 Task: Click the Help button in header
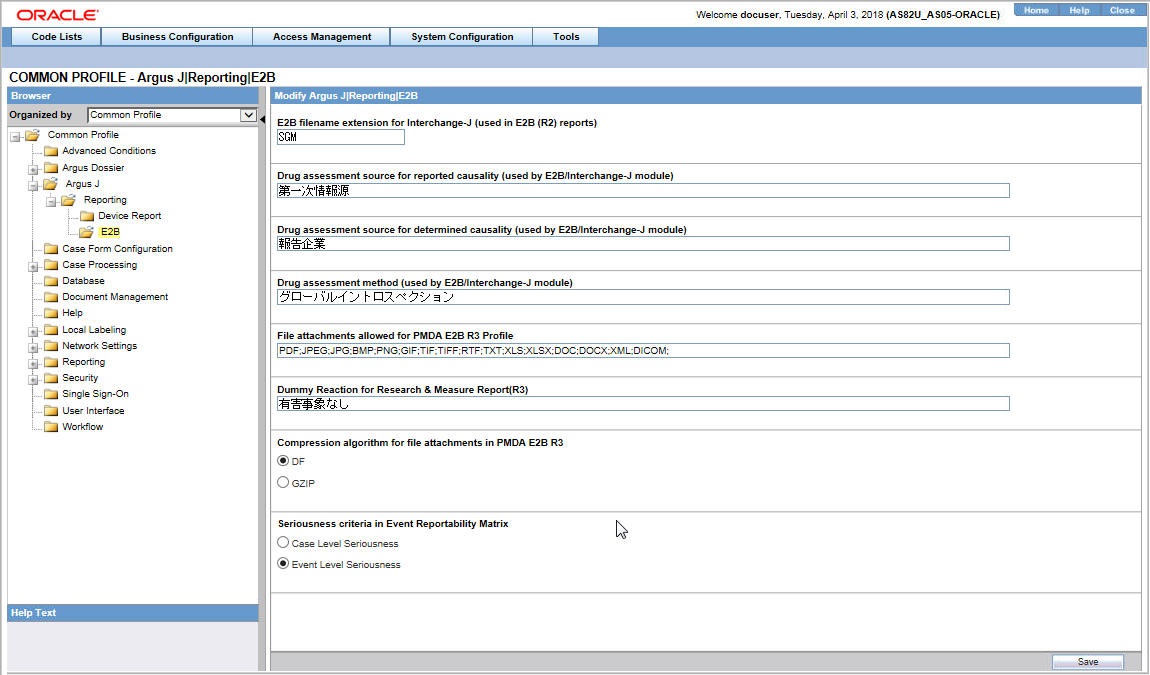pyautogui.click(x=1079, y=10)
